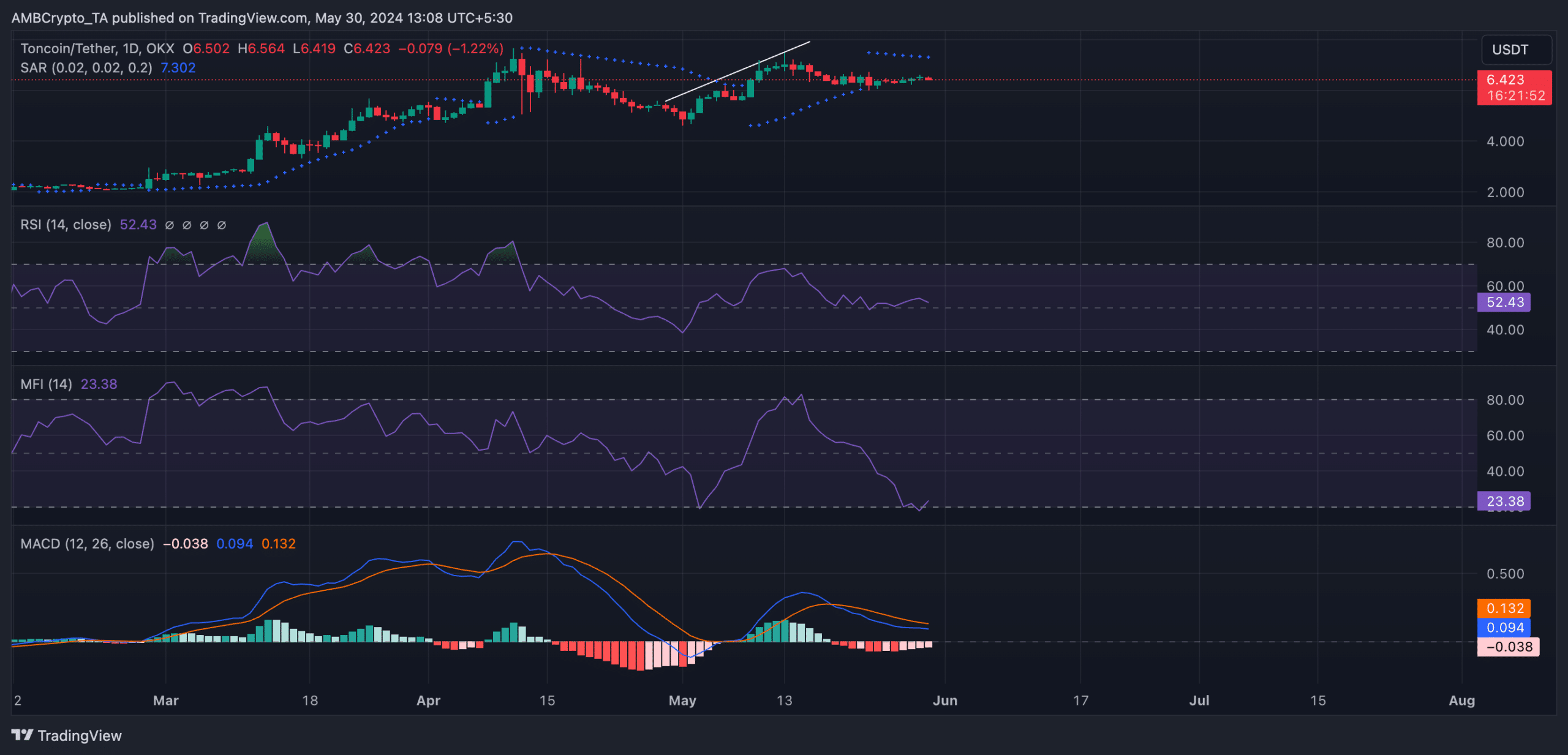Click the MACD histogram value −0.038 in legend
The image size is (1568, 755).
click(x=186, y=544)
